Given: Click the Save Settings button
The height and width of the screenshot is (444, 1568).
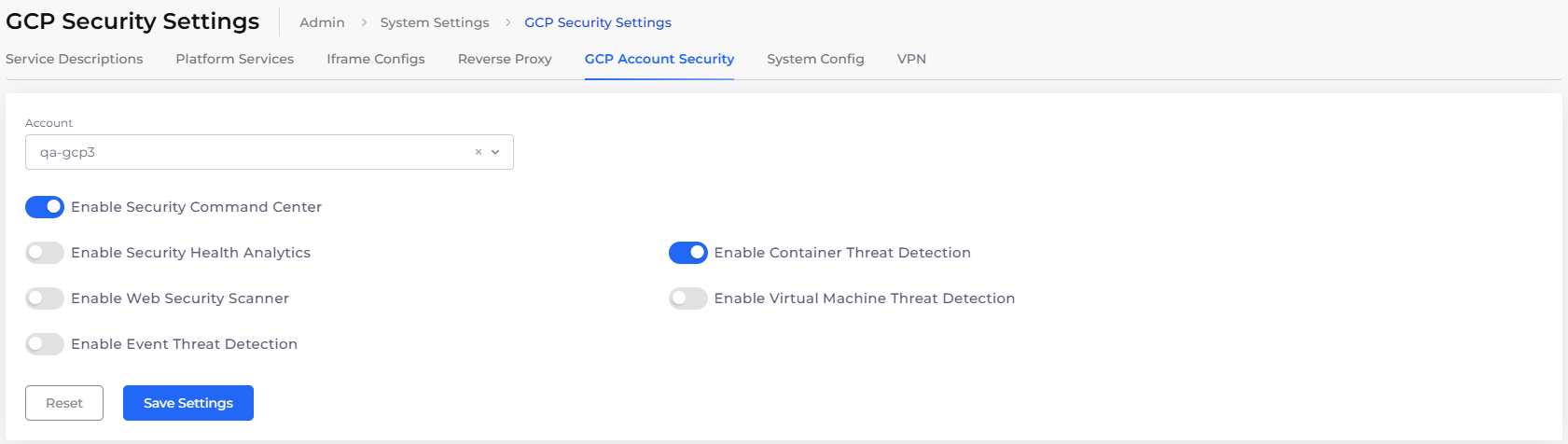Looking at the screenshot, I should click(188, 403).
